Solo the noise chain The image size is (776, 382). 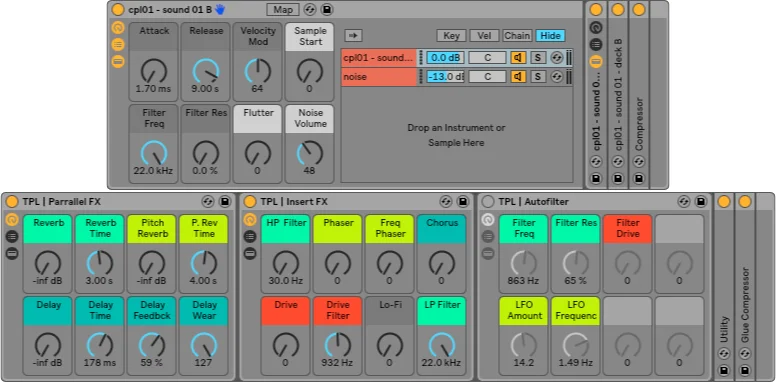[x=538, y=77]
